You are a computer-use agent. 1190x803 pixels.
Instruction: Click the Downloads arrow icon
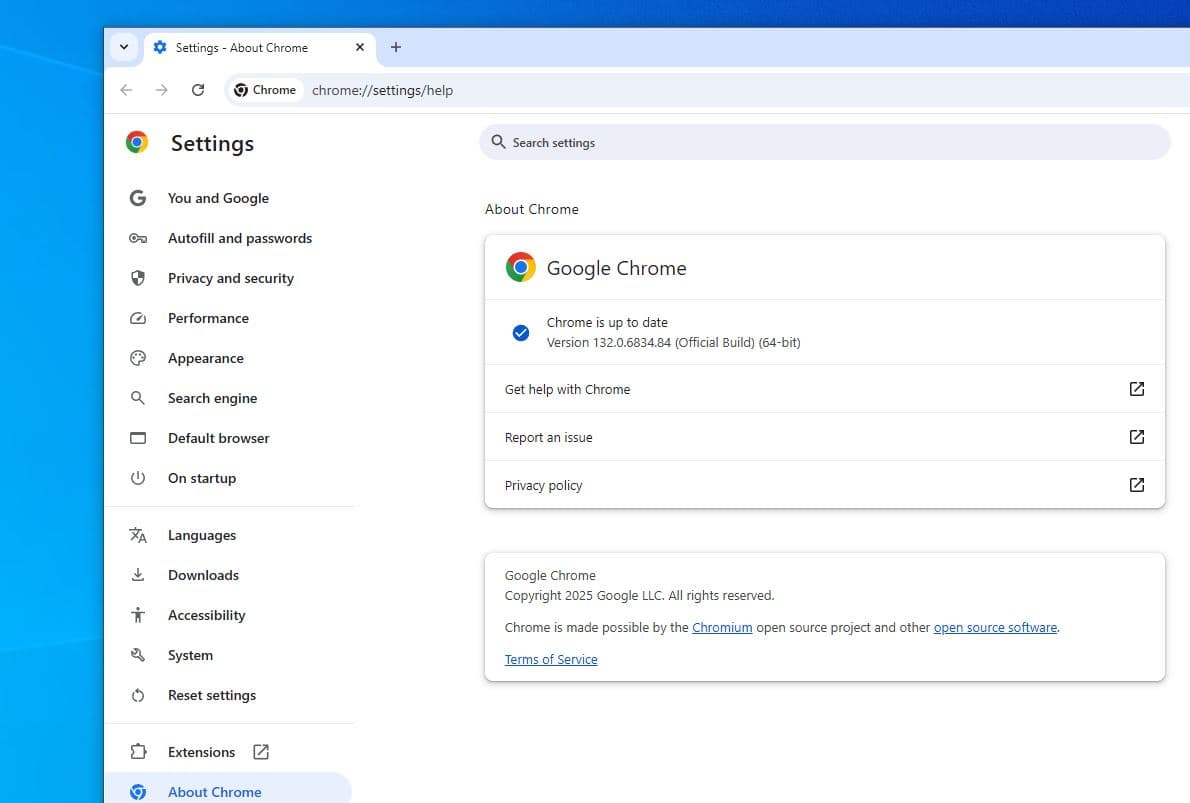pyautogui.click(x=137, y=575)
